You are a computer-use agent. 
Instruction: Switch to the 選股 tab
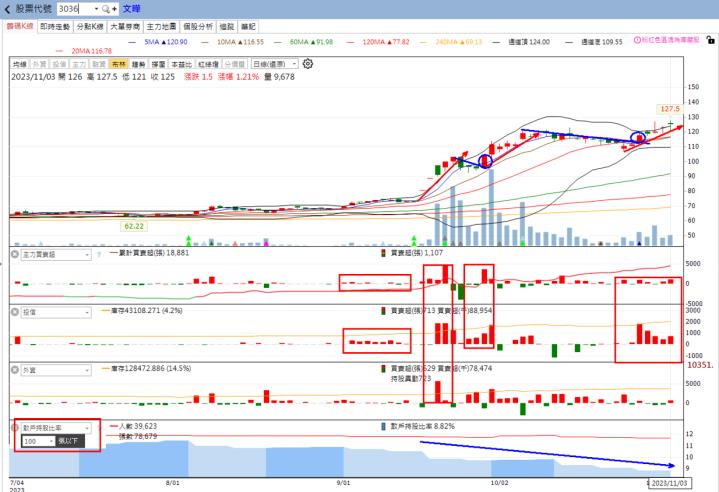point(227,26)
